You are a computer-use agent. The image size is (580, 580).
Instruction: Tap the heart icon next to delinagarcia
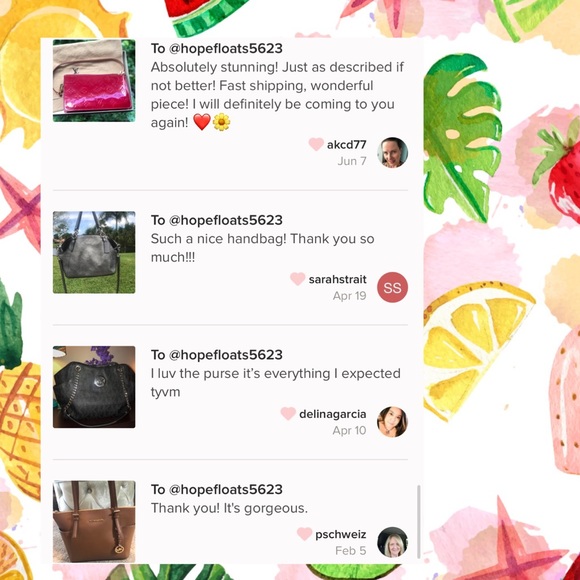(288, 414)
